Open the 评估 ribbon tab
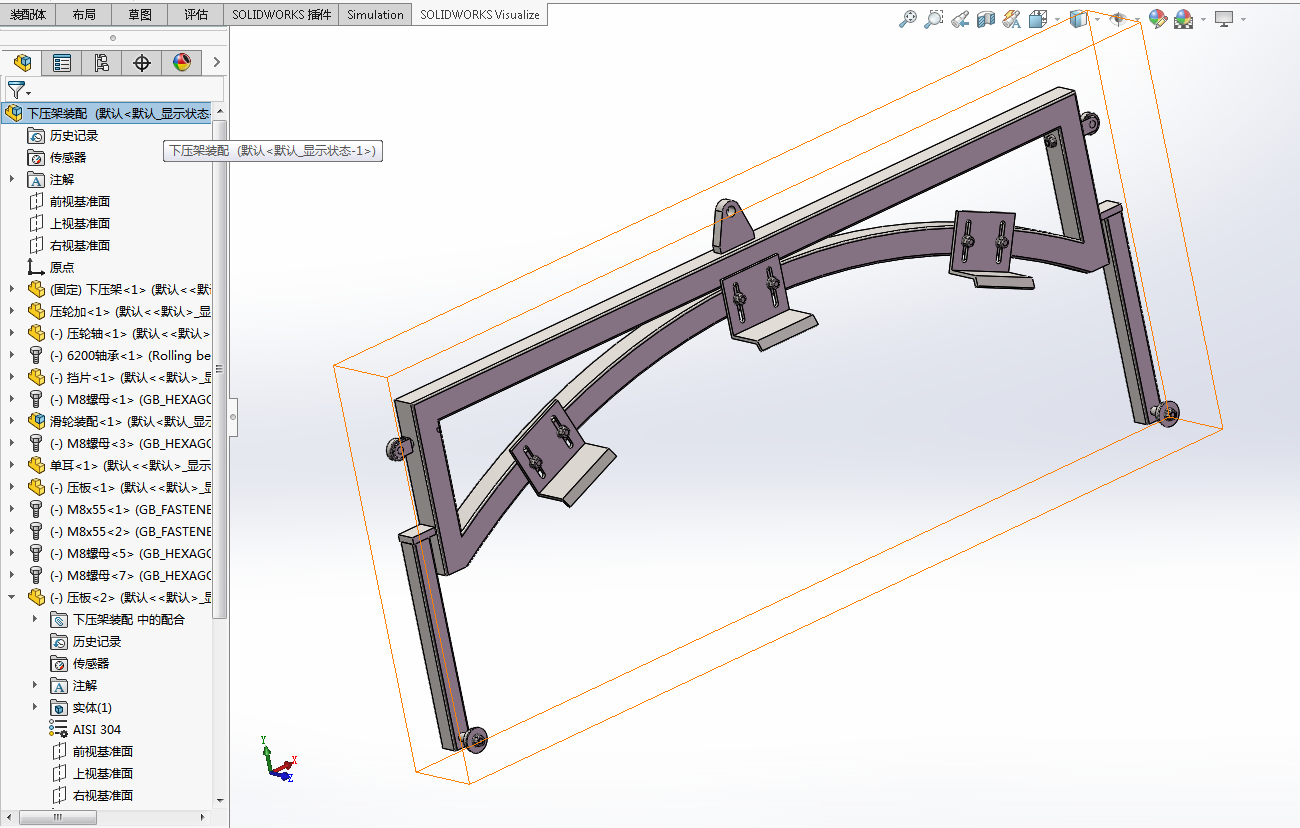The height and width of the screenshot is (828, 1300). (197, 15)
